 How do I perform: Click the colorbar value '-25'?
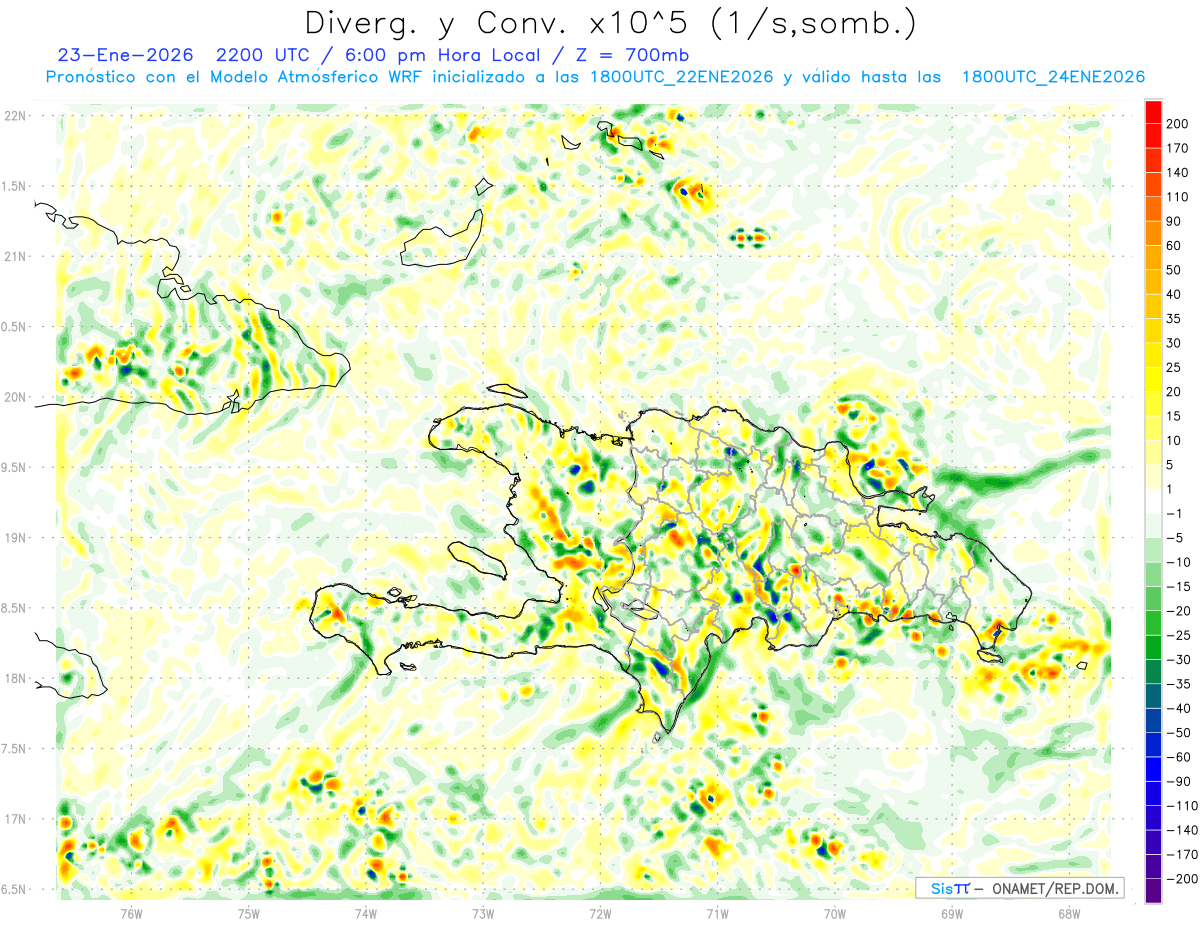tap(1181, 635)
